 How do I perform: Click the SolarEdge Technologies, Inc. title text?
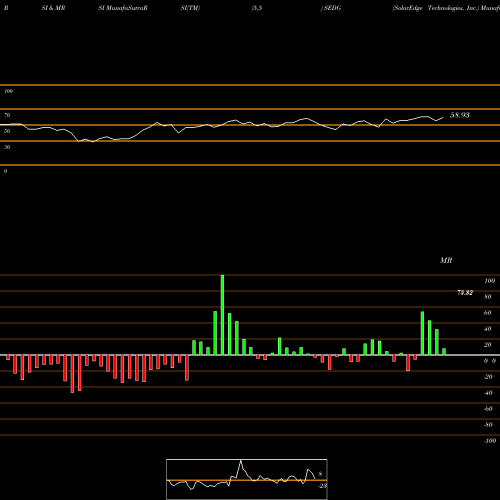436,8
